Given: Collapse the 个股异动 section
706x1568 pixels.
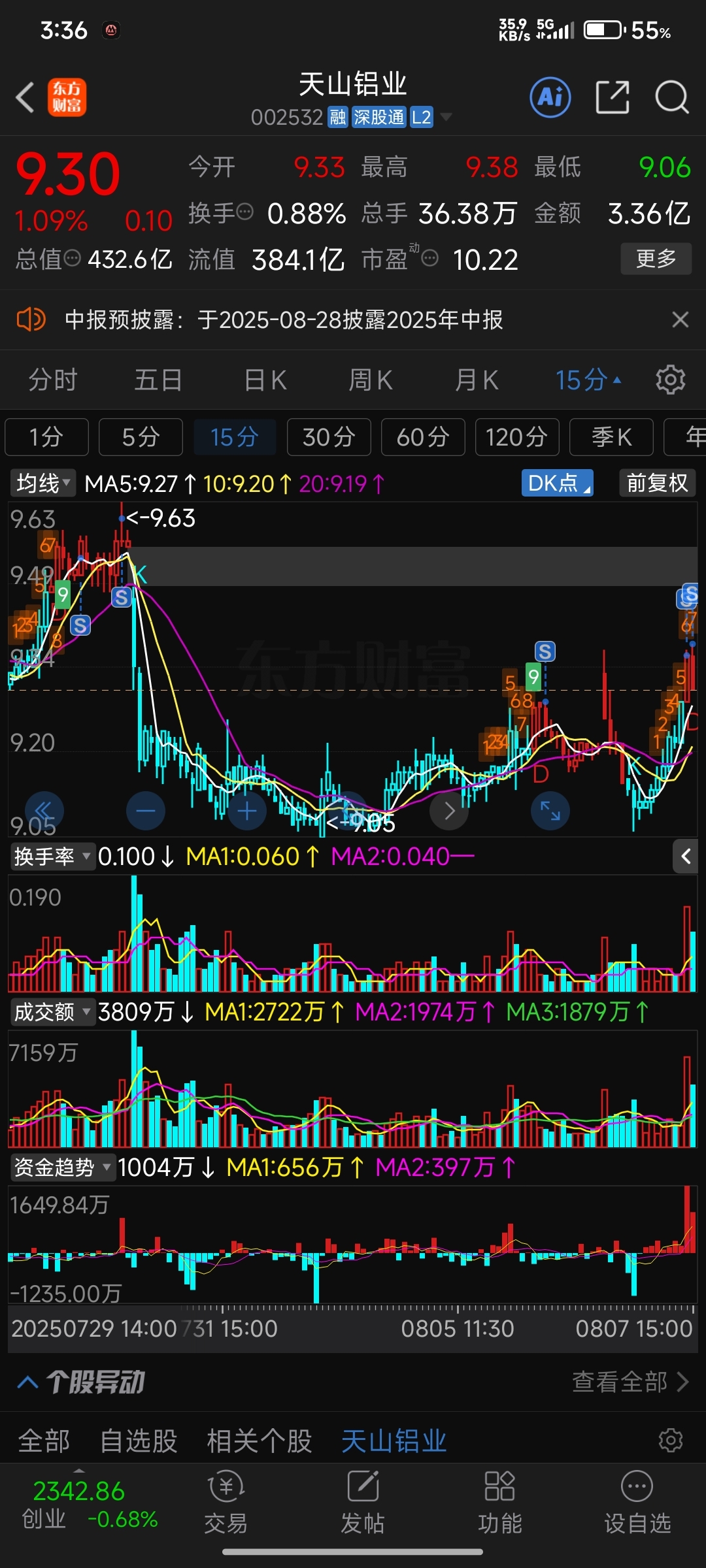Looking at the screenshot, I should (x=27, y=1382).
